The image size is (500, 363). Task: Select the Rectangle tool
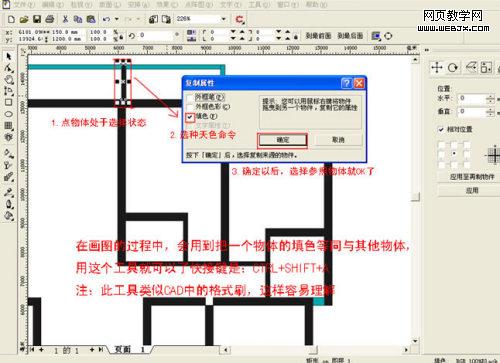[x=9, y=102]
